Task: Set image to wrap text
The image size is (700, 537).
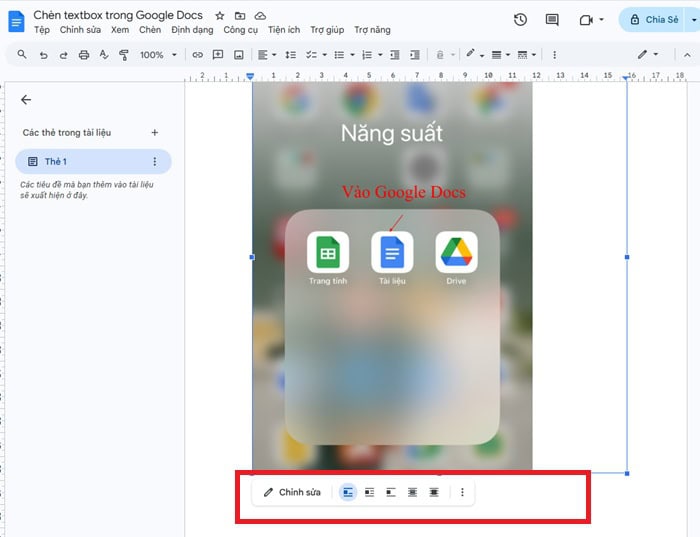Action: pos(369,492)
